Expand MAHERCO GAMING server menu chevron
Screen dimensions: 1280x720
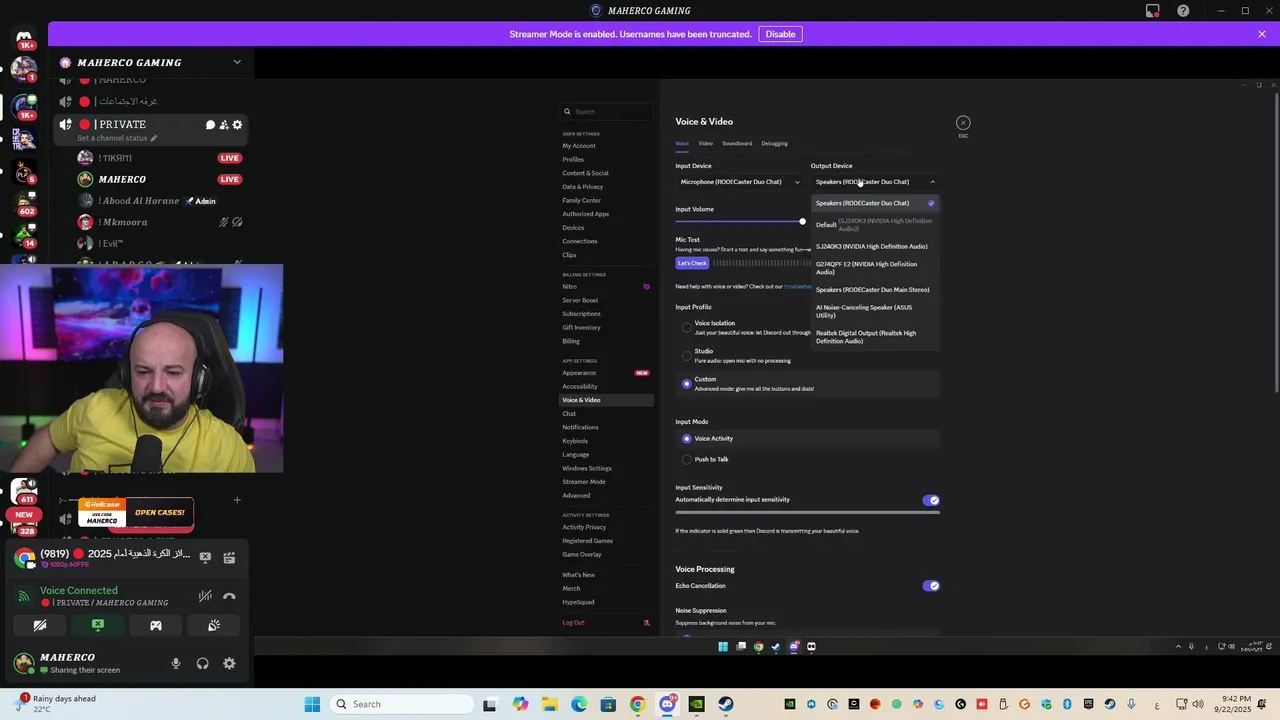237,62
